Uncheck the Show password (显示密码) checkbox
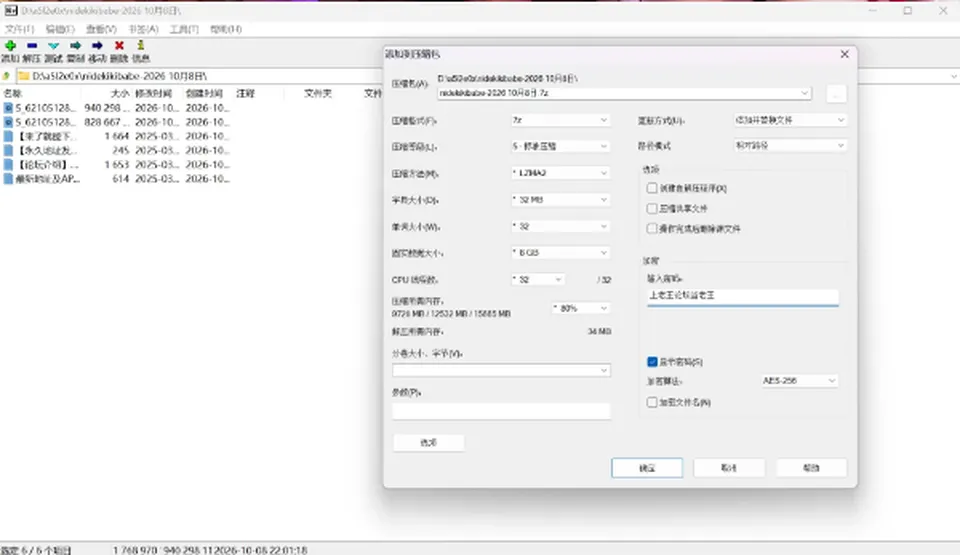This screenshot has height=555, width=960. coord(652,362)
